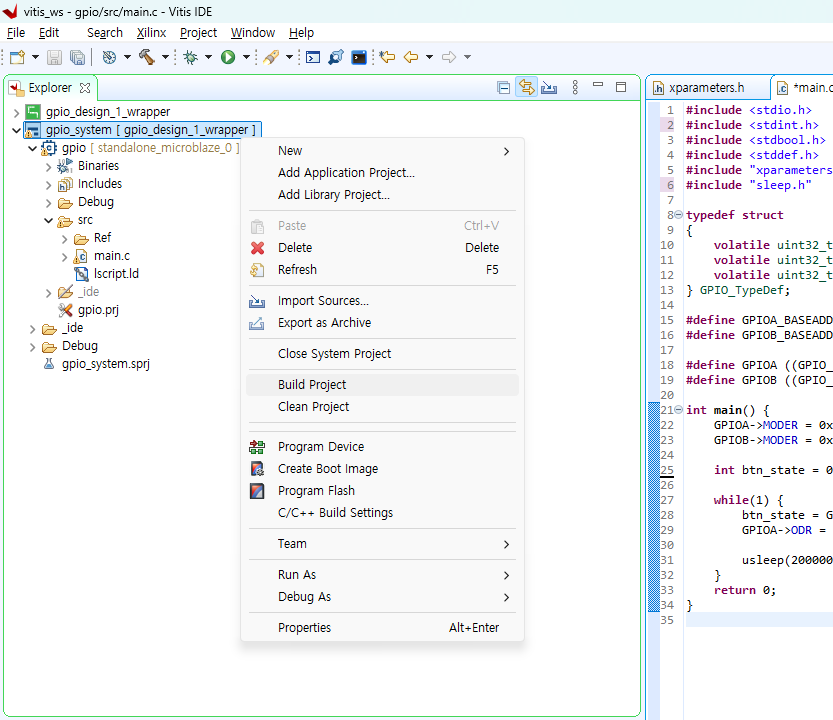The image size is (833, 720).
Task: Toggle Link with Editor in Explorer
Action: pos(526,88)
